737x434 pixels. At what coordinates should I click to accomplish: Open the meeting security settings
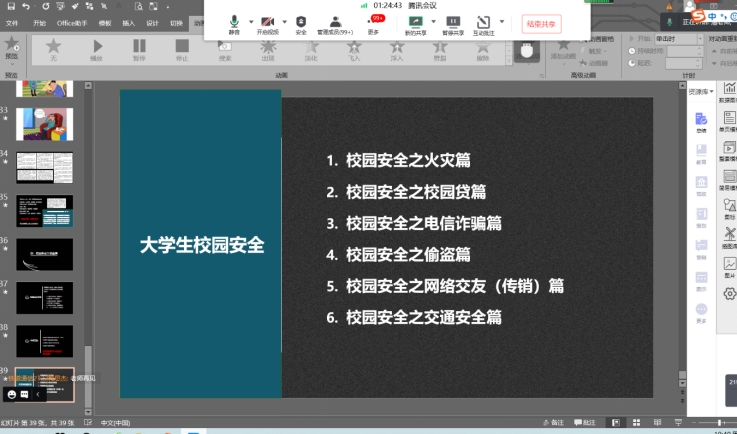tap(301, 24)
